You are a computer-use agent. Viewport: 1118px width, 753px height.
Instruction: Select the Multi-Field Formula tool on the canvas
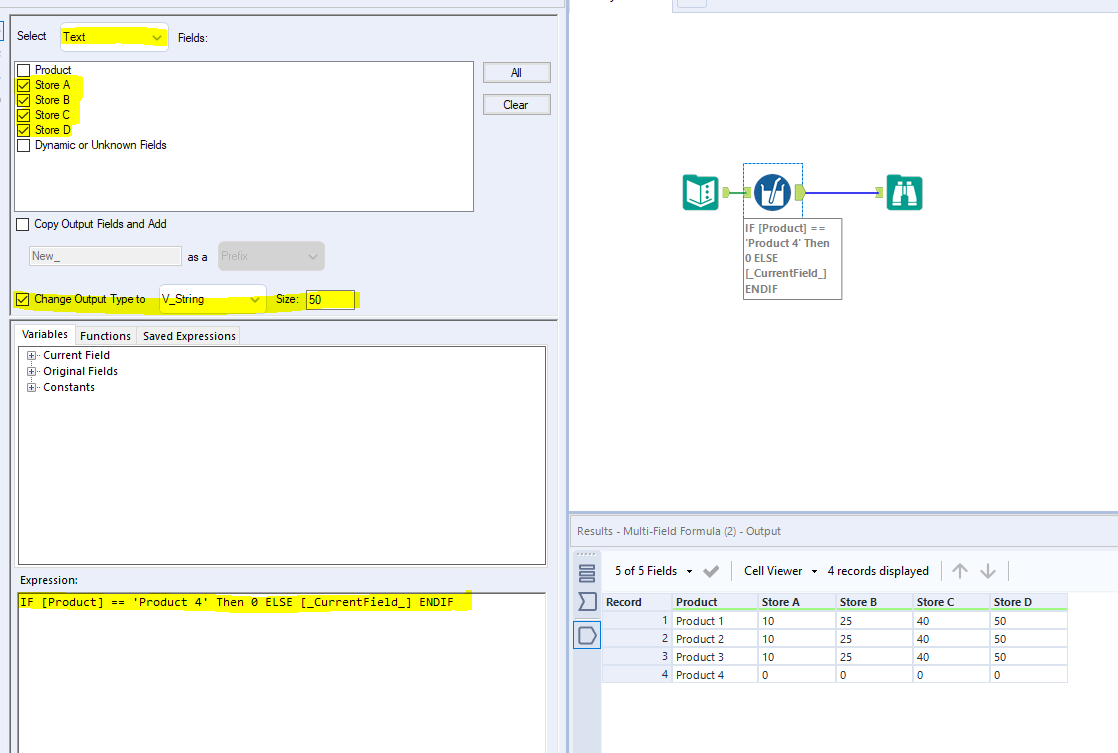(x=771, y=193)
